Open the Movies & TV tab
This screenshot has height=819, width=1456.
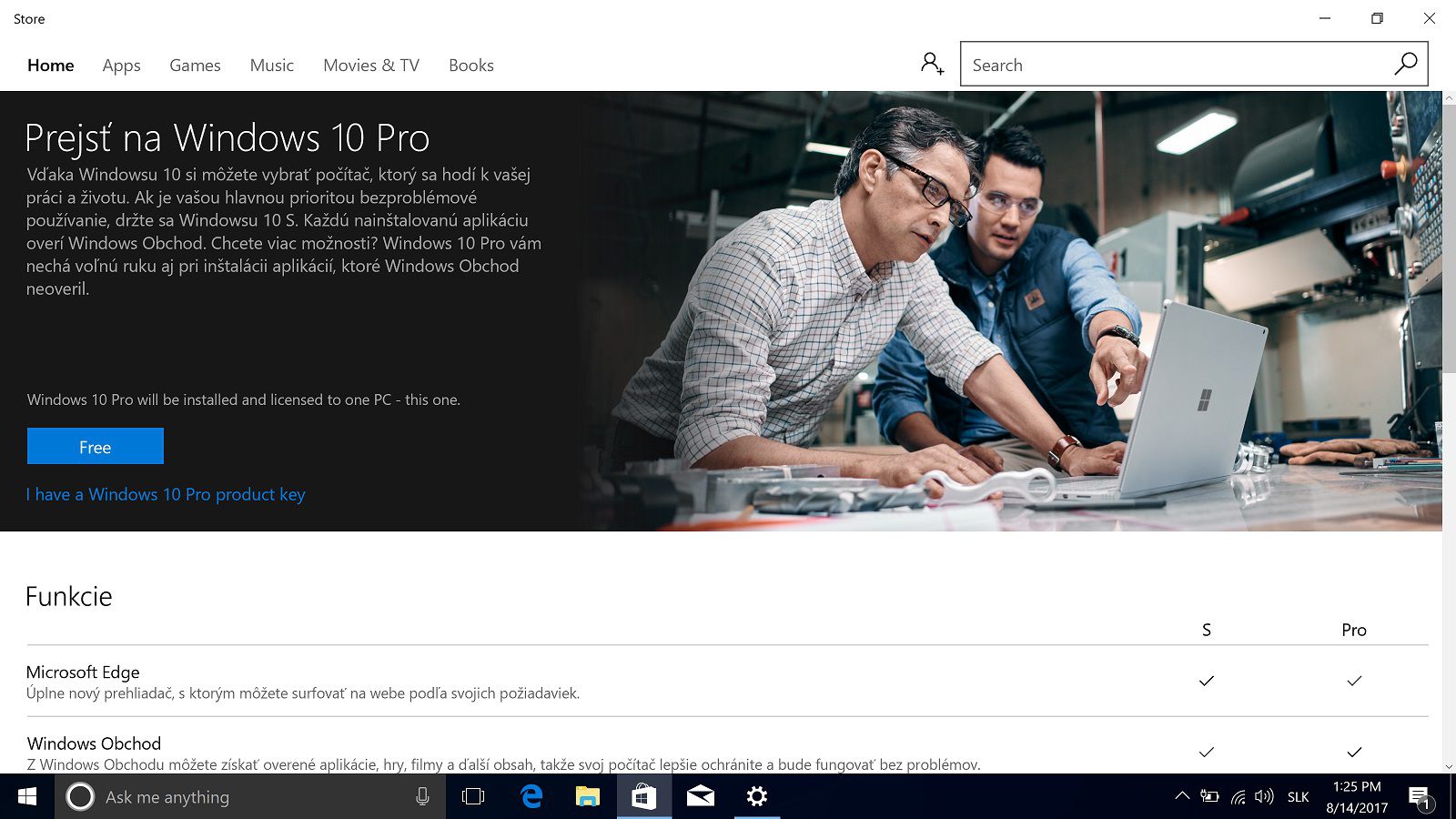(x=371, y=66)
